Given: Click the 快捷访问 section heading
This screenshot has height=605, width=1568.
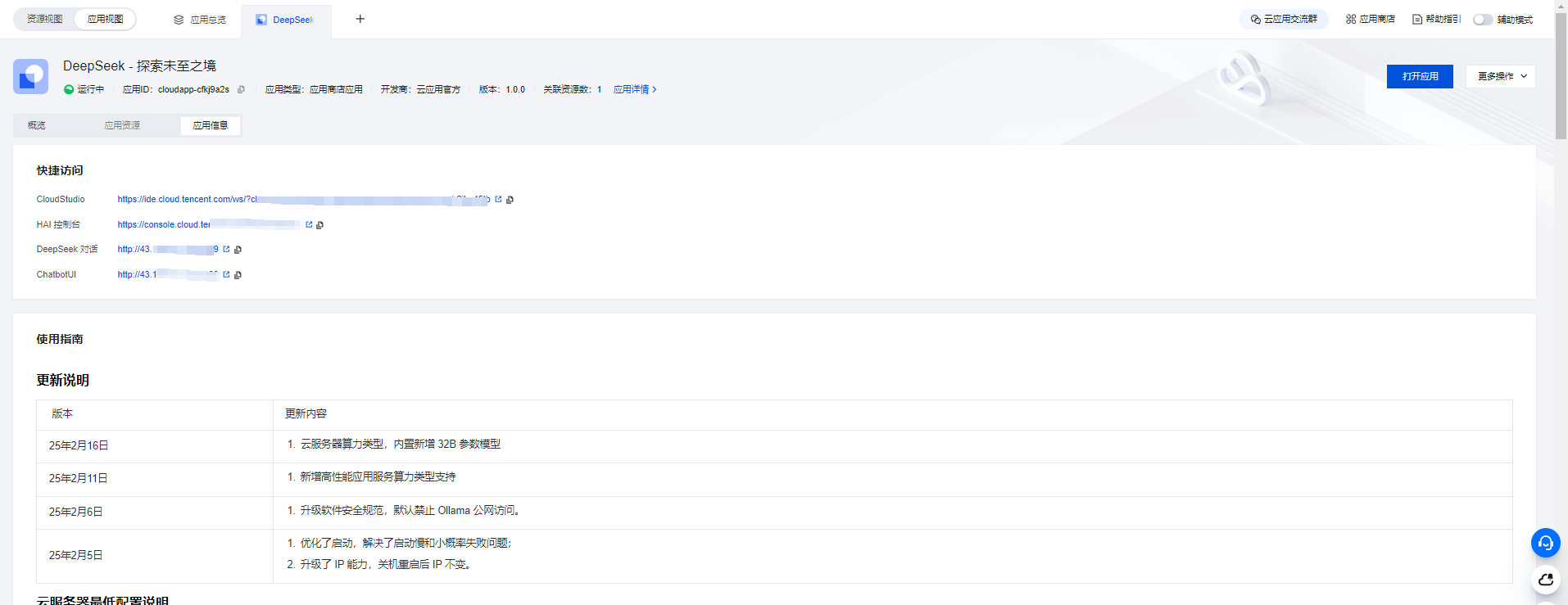Looking at the screenshot, I should click(60, 170).
